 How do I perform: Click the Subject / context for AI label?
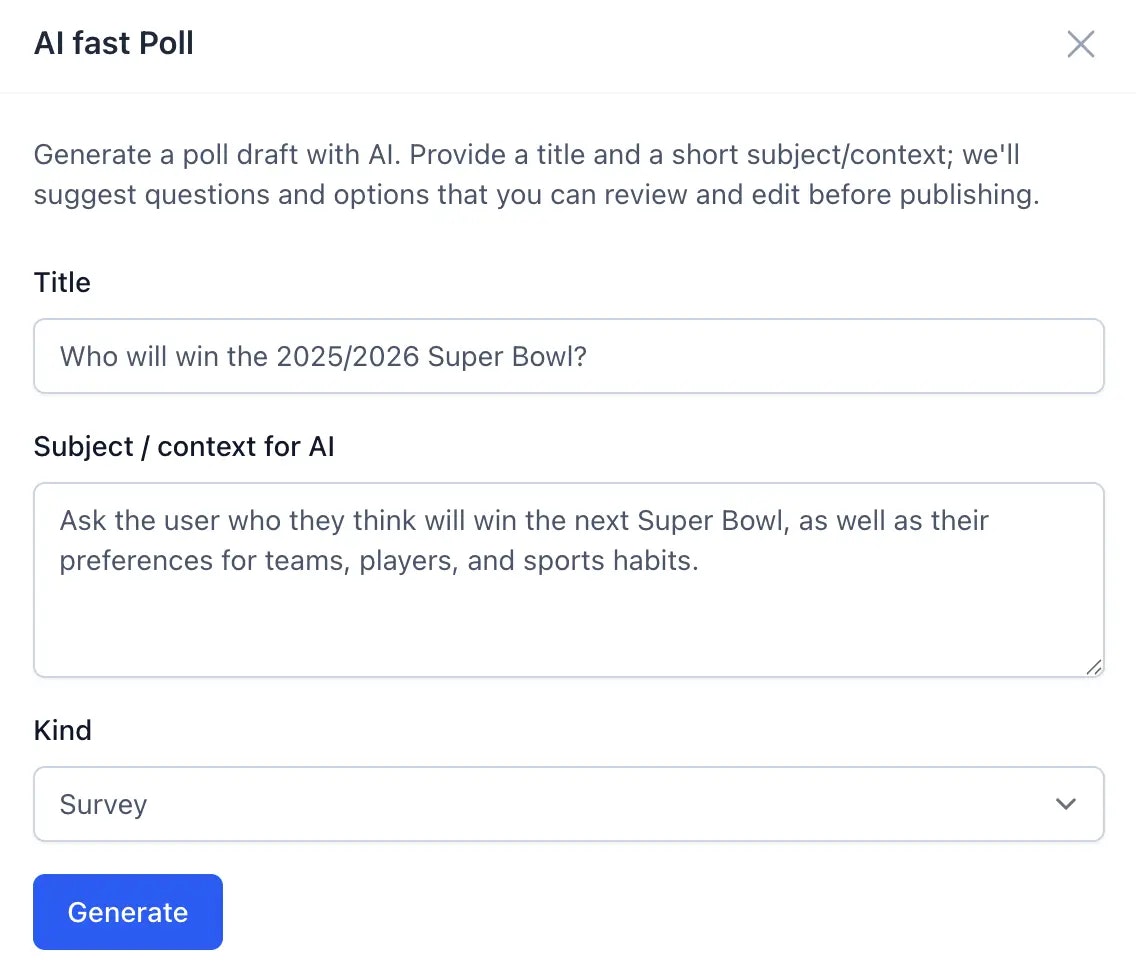tap(183, 446)
